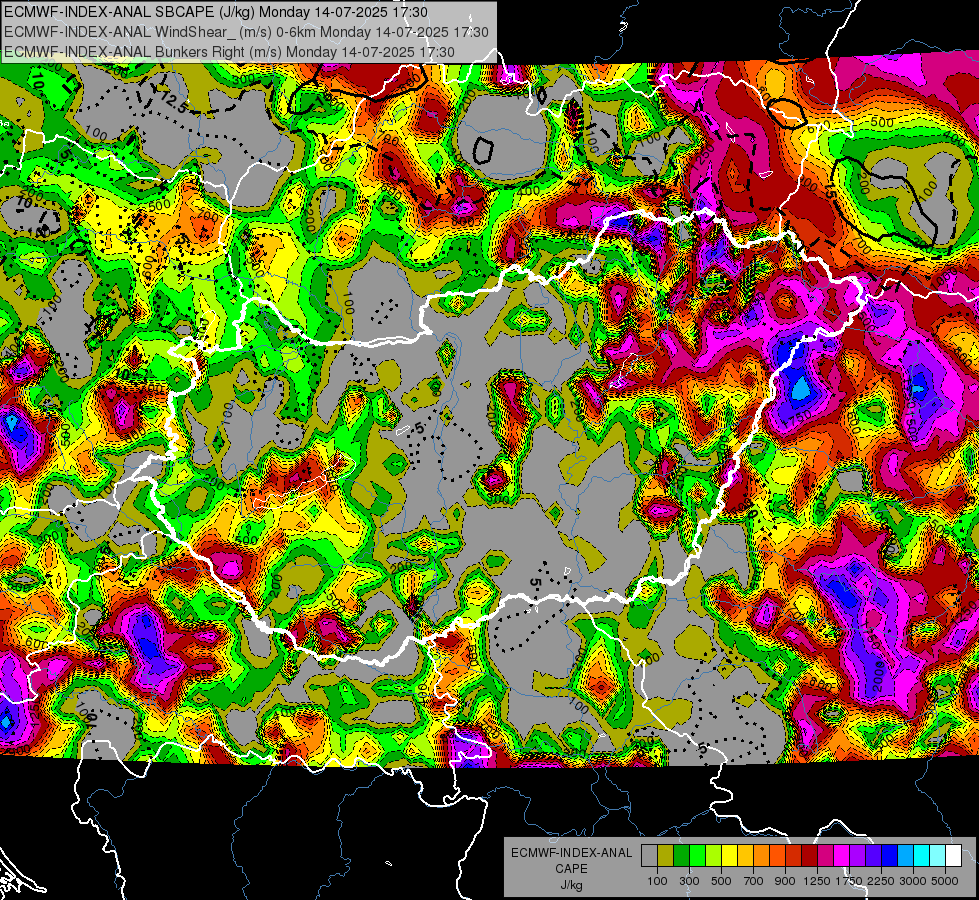Click the legend value 500
Screen dimensions: 979x900
[x=721, y=881]
